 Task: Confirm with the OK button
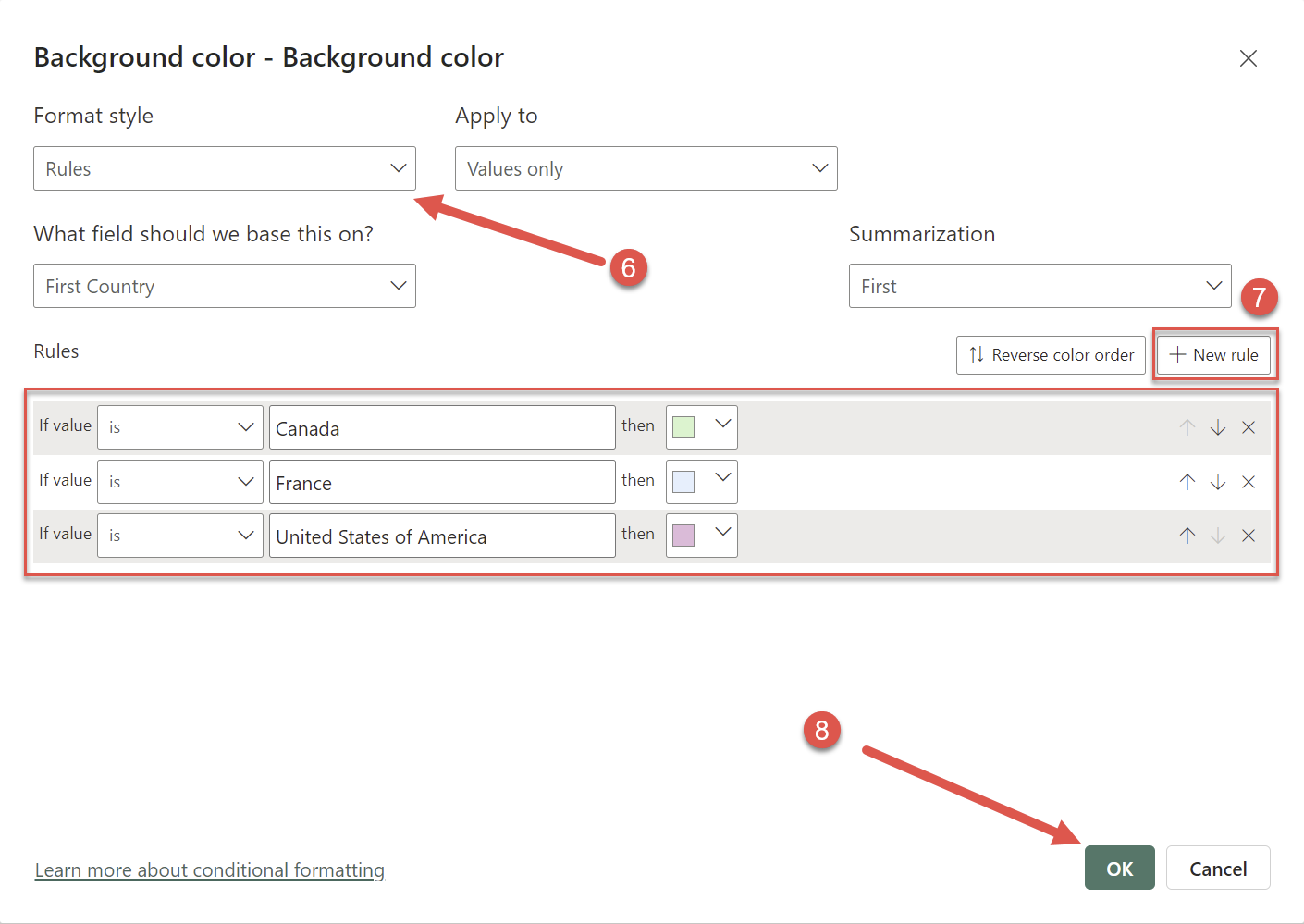1120,868
